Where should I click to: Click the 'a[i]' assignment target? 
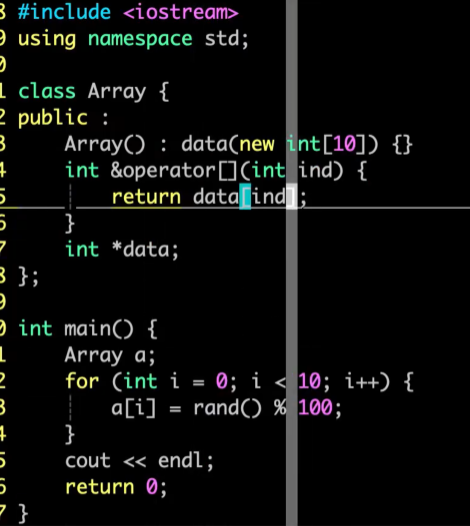pyautogui.click(x=134, y=408)
